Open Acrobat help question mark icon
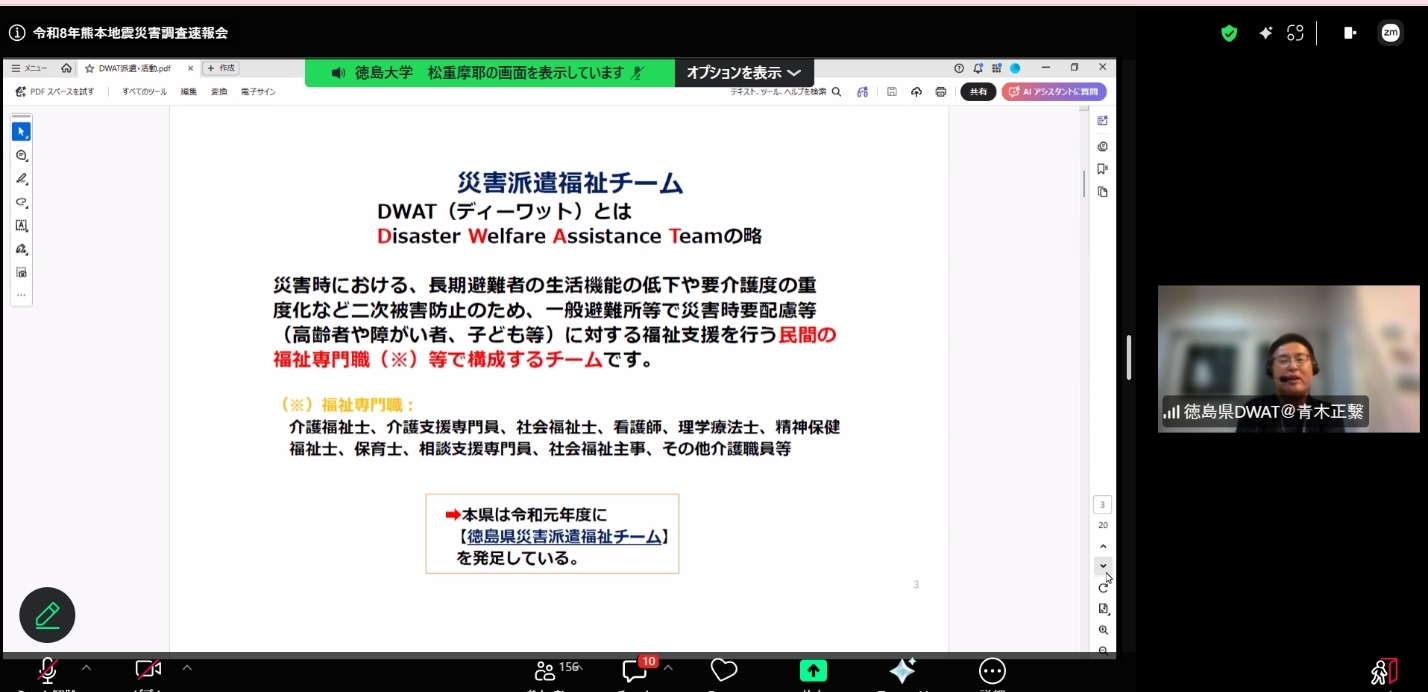Image resolution: width=1428 pixels, height=692 pixels. tap(959, 68)
